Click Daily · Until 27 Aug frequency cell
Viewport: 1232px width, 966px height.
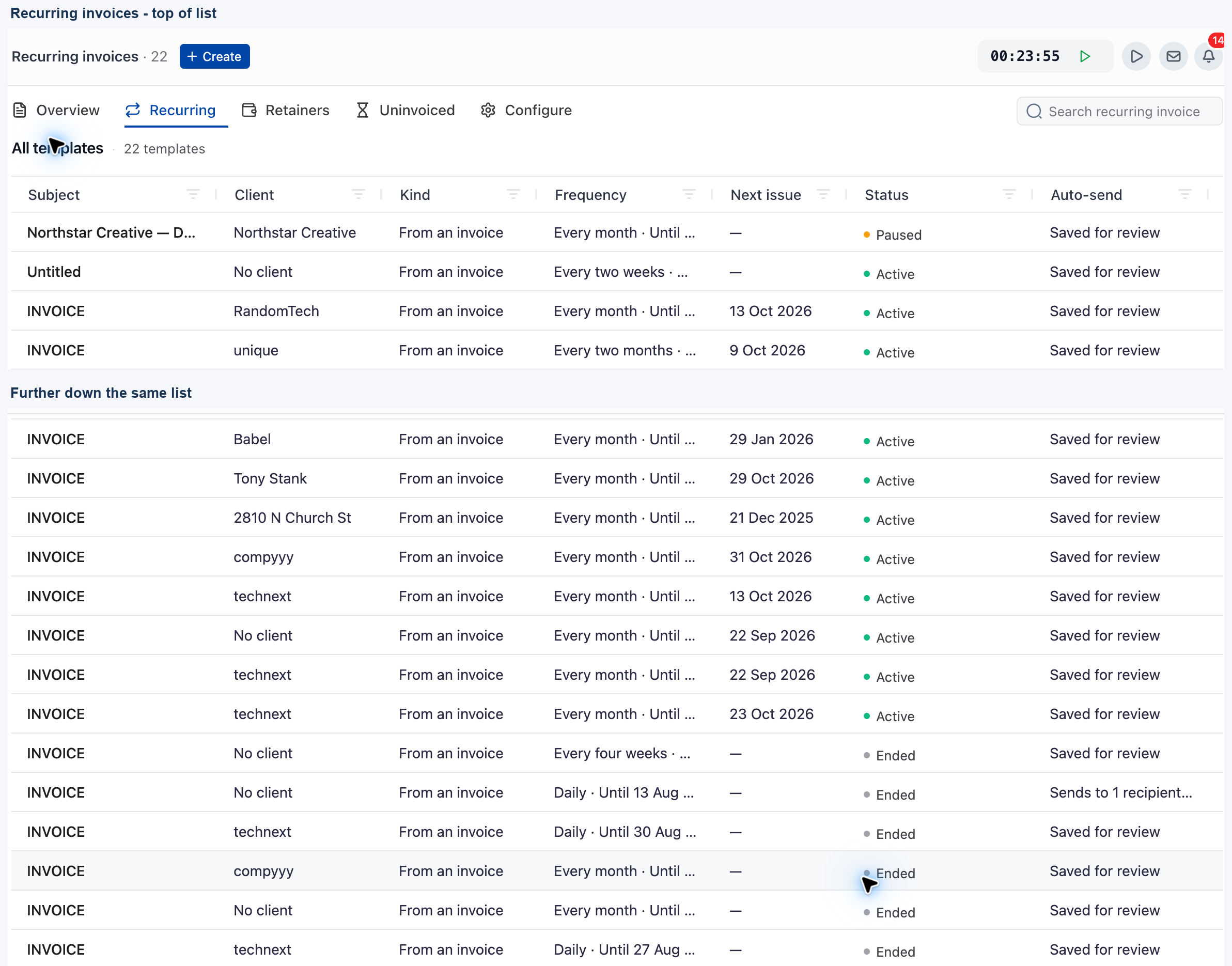(x=624, y=949)
